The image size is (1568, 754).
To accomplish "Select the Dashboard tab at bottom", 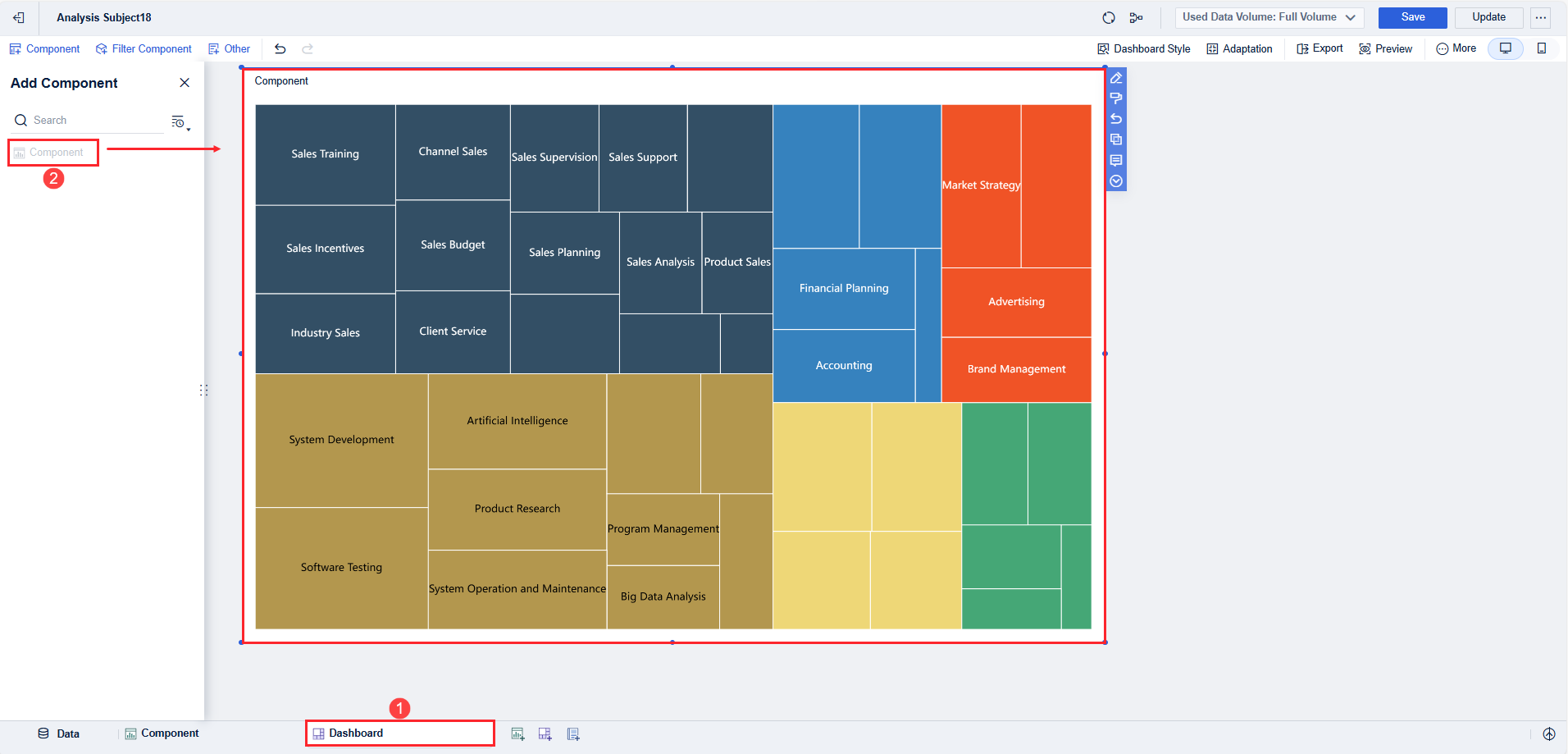I will click(400, 733).
